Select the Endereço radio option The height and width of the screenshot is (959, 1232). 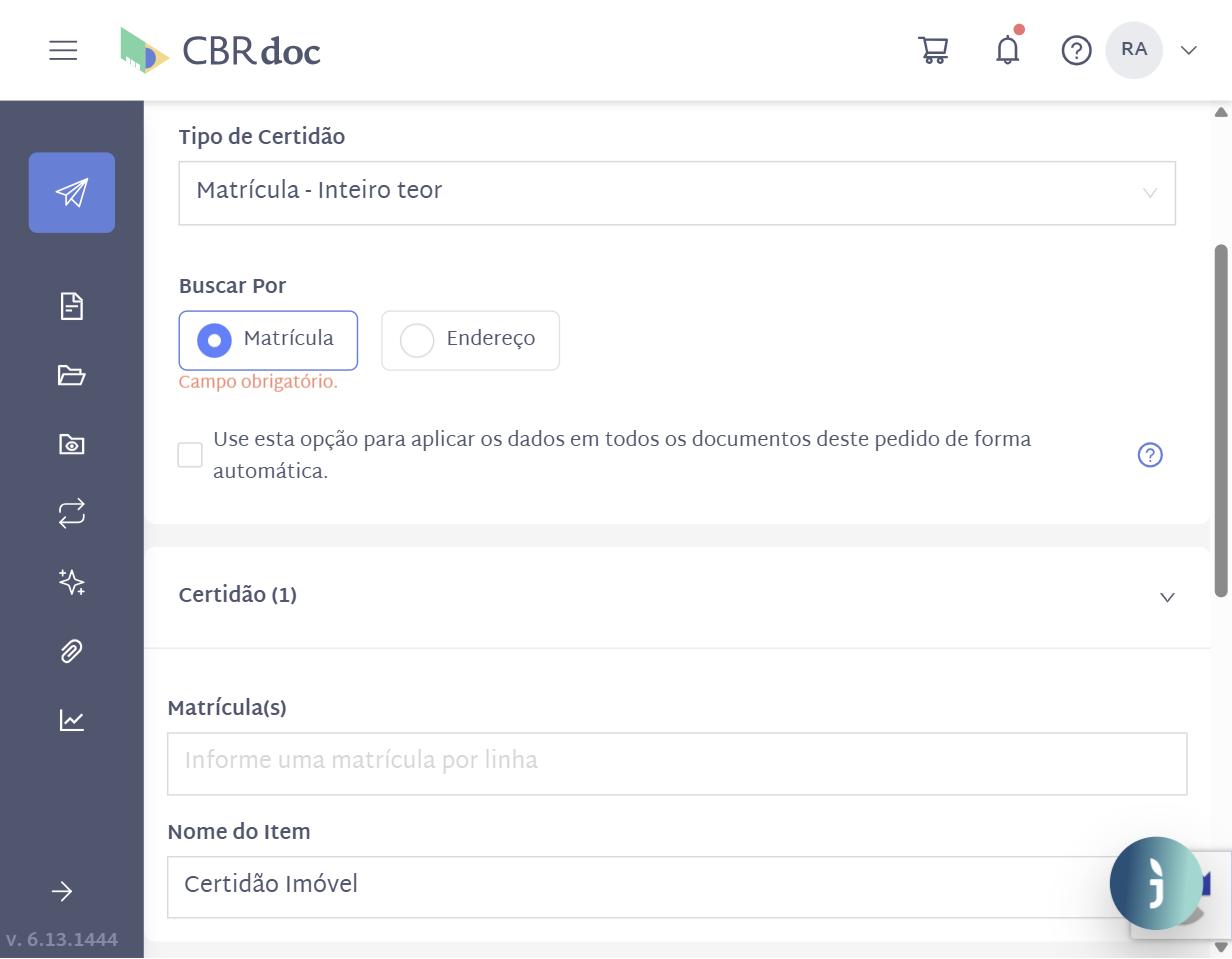pyautogui.click(x=470, y=340)
